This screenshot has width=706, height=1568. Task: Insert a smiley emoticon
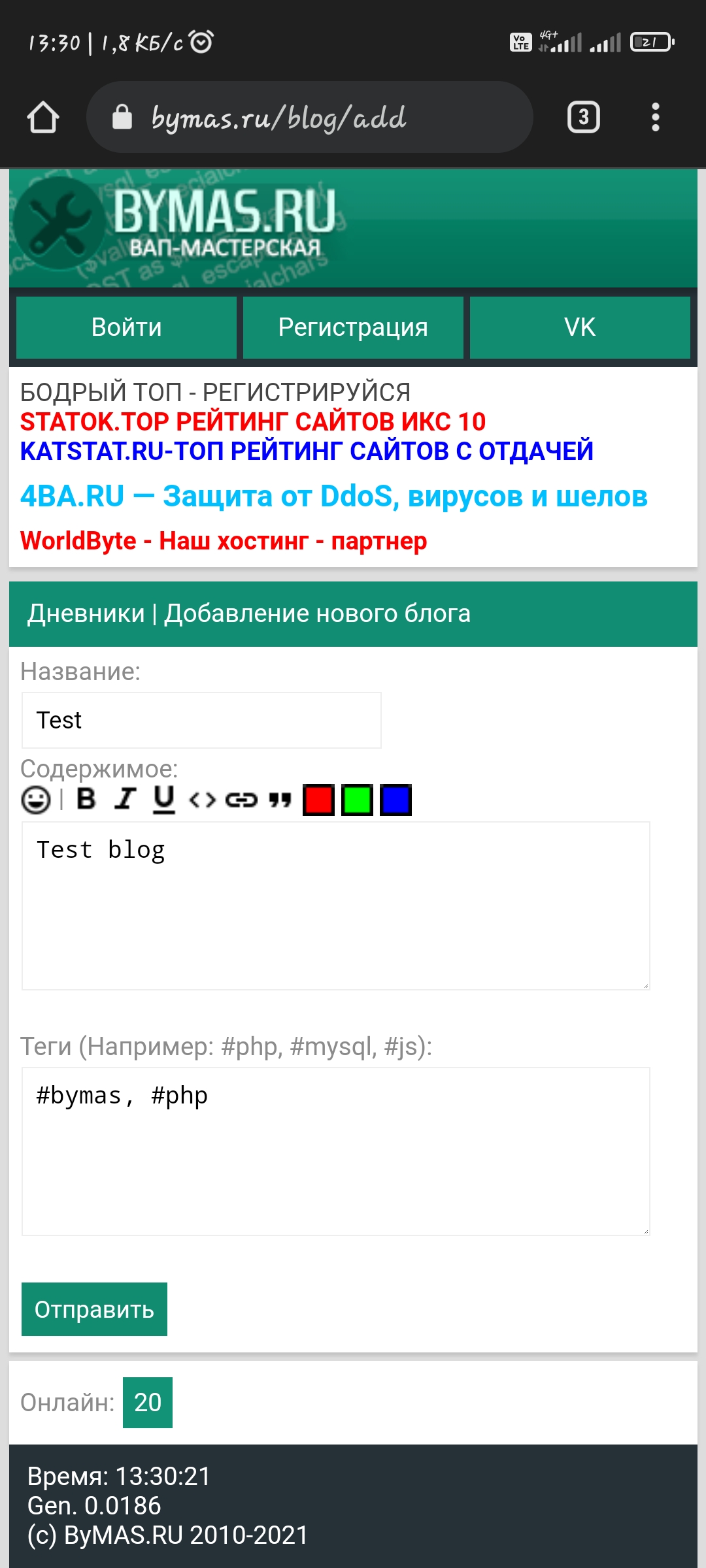point(36,800)
